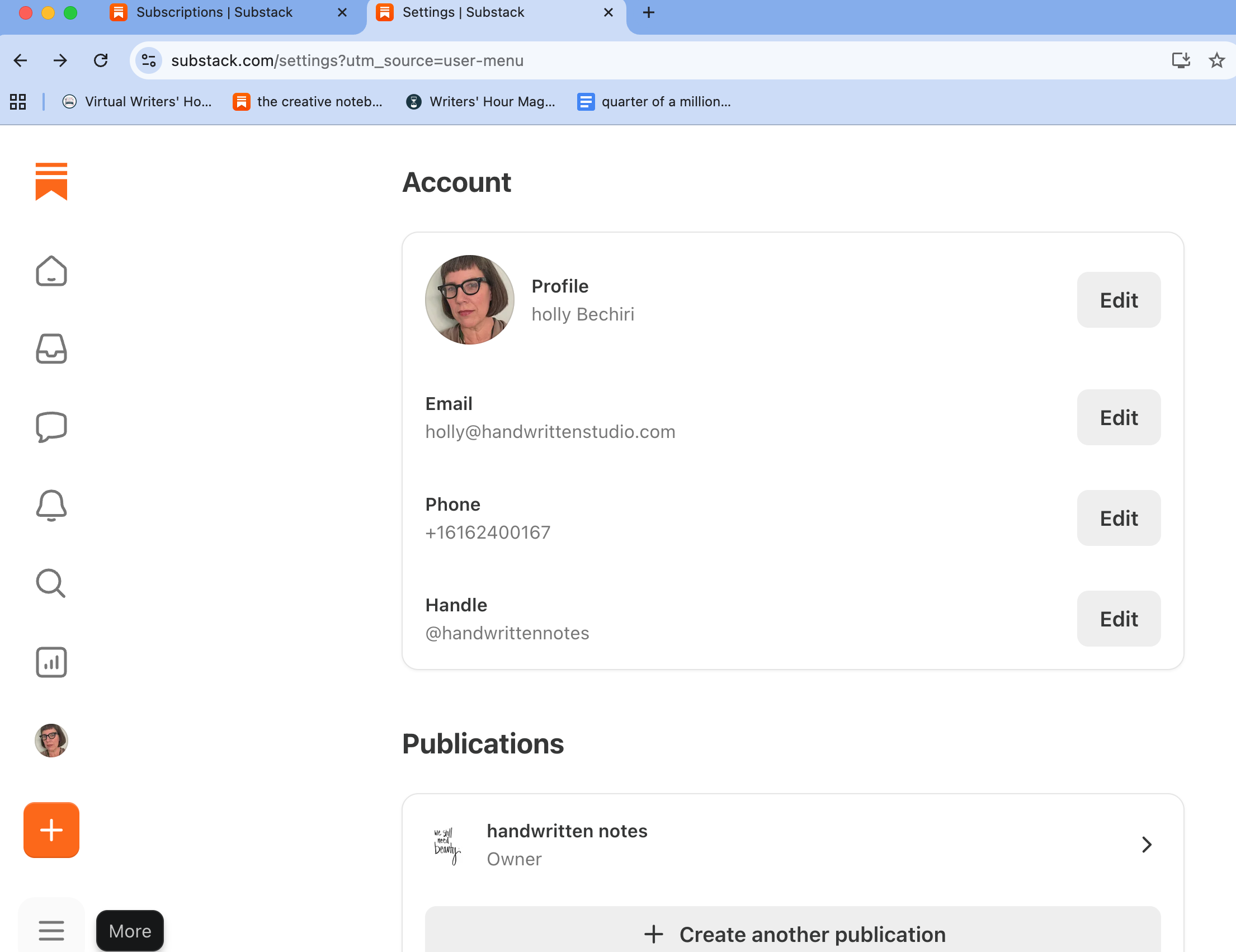This screenshot has width=1236, height=952.
Task: Switch to Subscriptions | Substack tab
Action: 214,12
